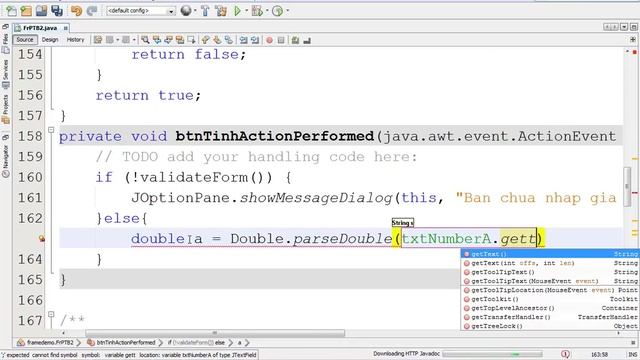The height and width of the screenshot is (360, 640).
Task: Click Find Next Occurrence icon
Action: (x=168, y=40)
